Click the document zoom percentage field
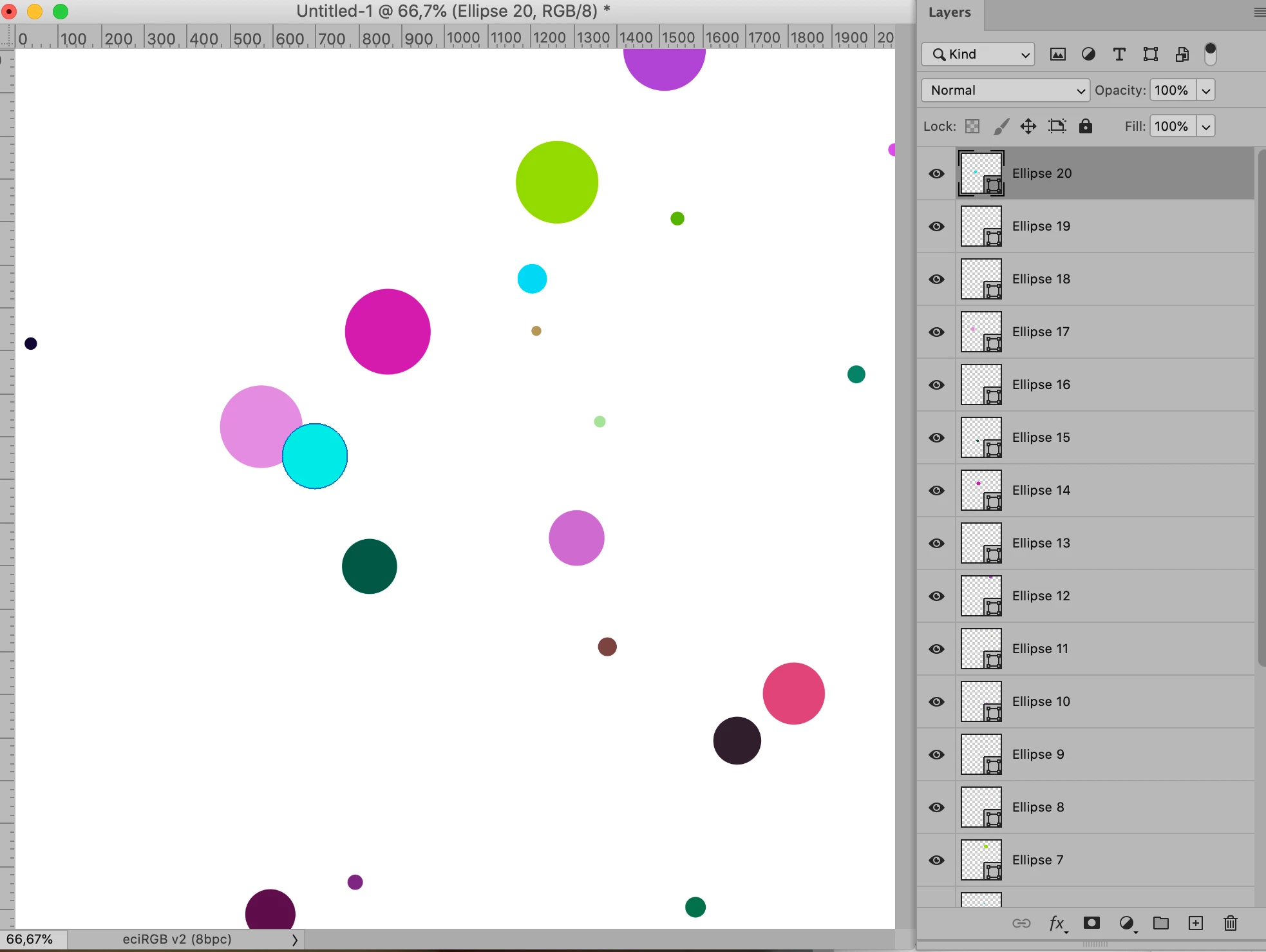 click(x=30, y=939)
